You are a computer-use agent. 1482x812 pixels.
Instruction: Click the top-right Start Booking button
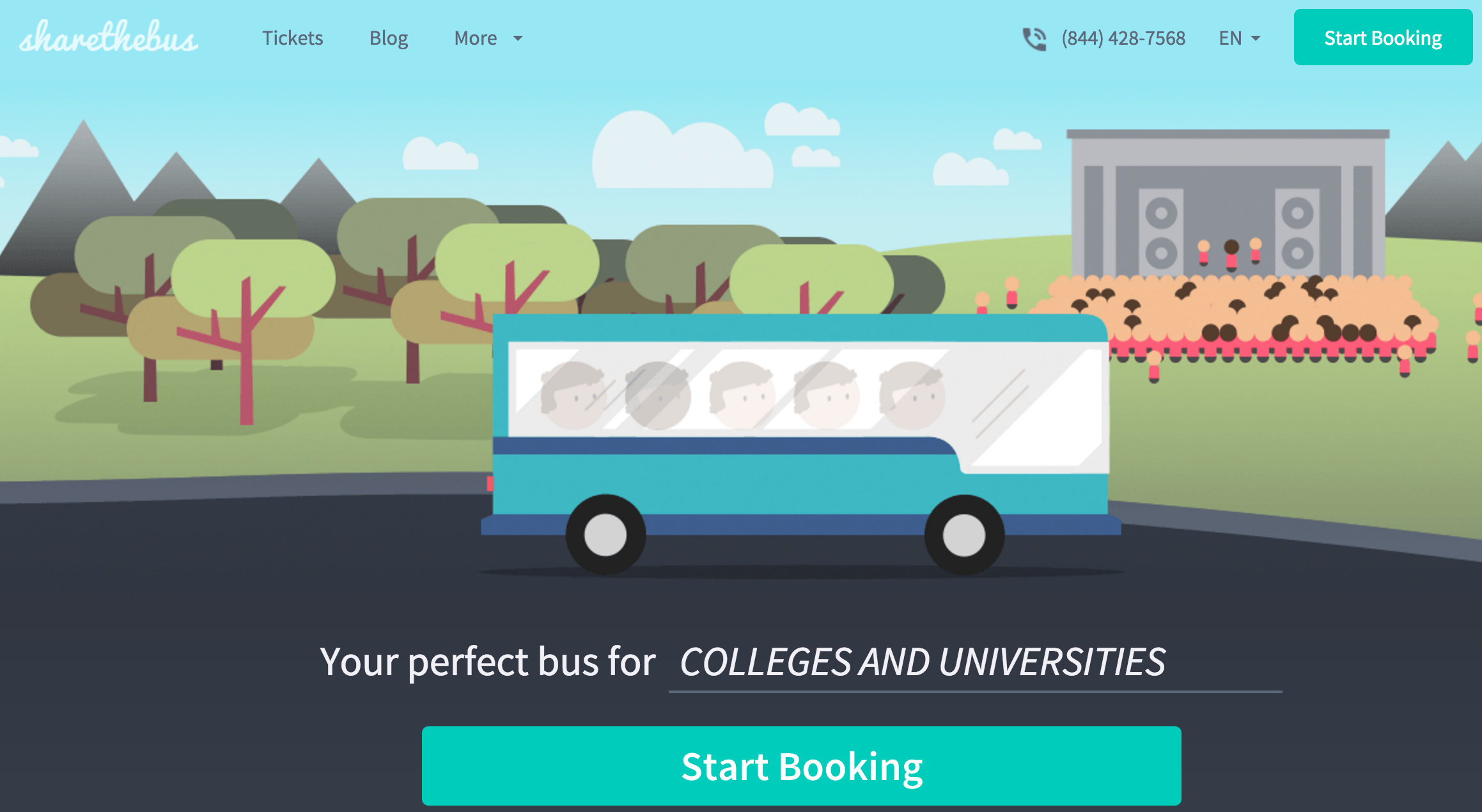(1383, 37)
